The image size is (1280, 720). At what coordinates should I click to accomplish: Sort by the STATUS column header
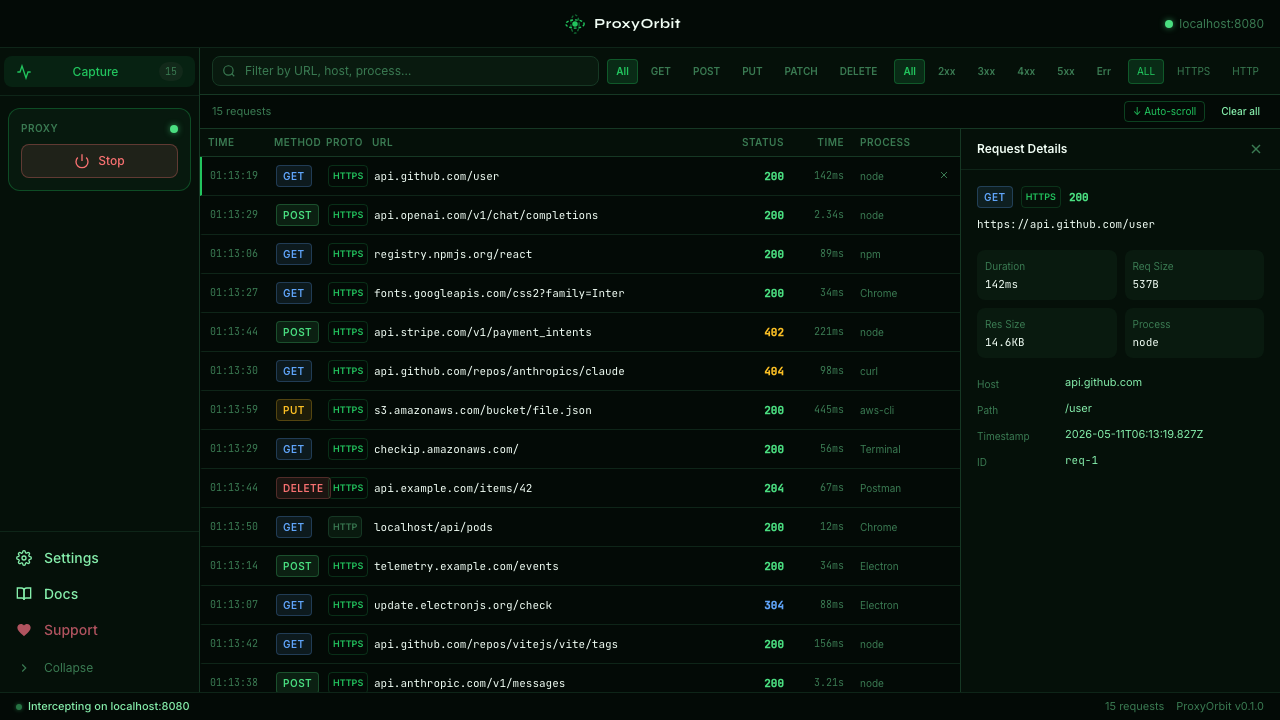click(x=763, y=143)
